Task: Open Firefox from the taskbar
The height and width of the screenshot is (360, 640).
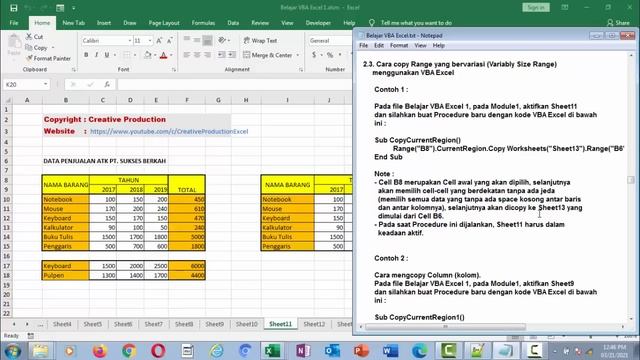Action: (99, 351)
